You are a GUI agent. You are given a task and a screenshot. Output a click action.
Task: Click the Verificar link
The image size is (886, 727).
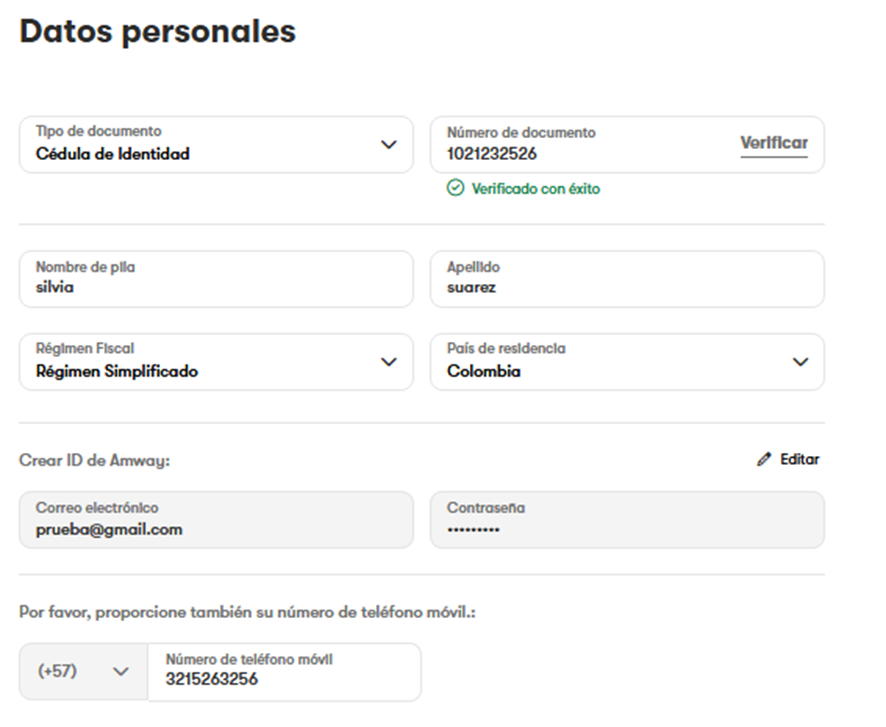tap(774, 143)
